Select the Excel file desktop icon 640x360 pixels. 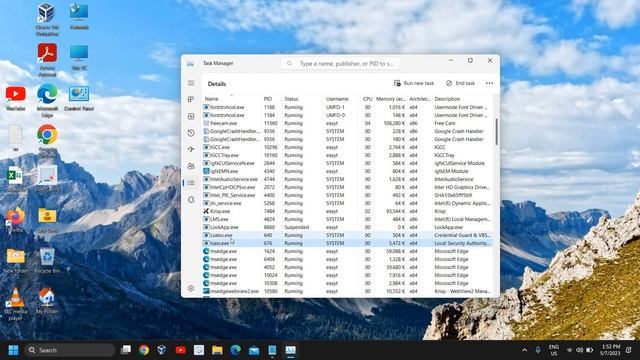tap(16, 180)
